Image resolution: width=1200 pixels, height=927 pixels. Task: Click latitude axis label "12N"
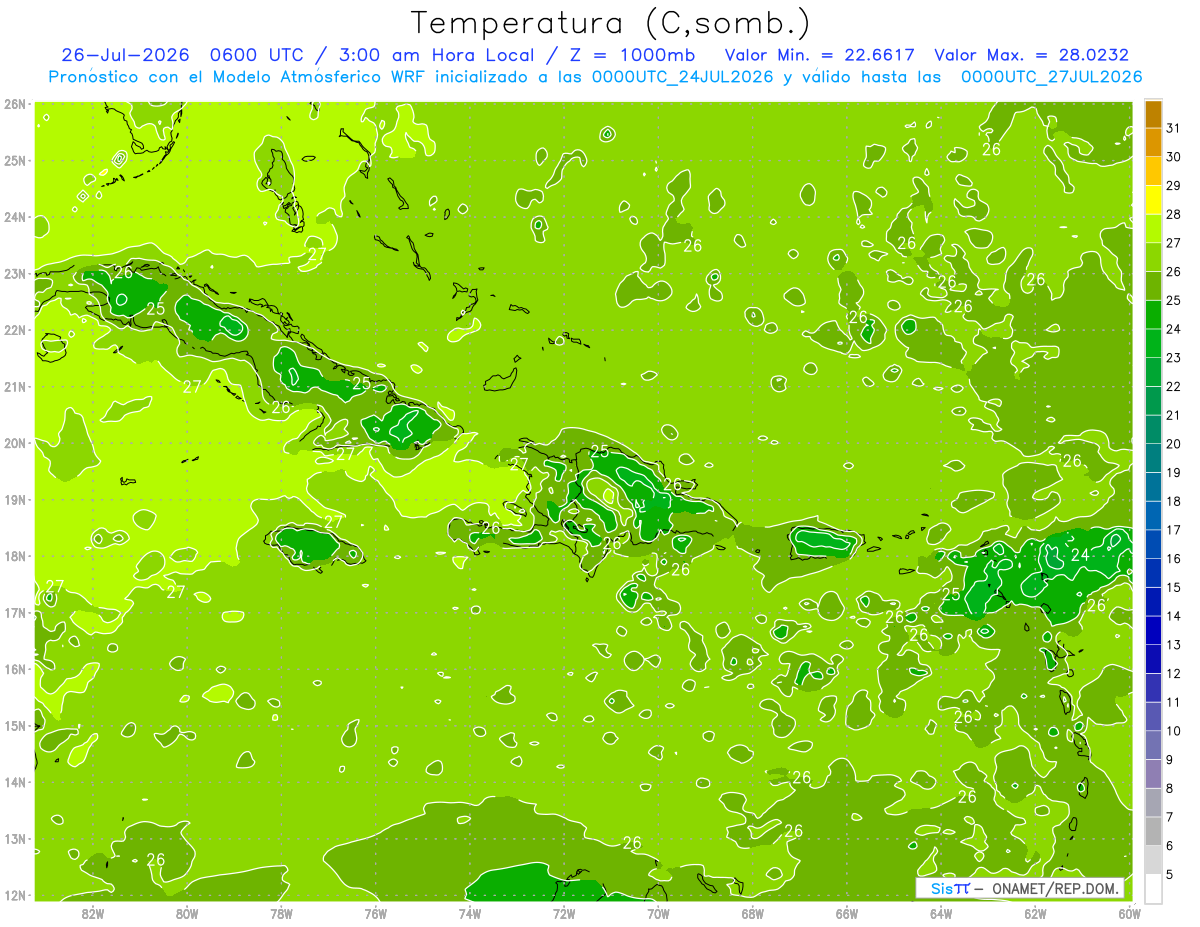[15, 895]
